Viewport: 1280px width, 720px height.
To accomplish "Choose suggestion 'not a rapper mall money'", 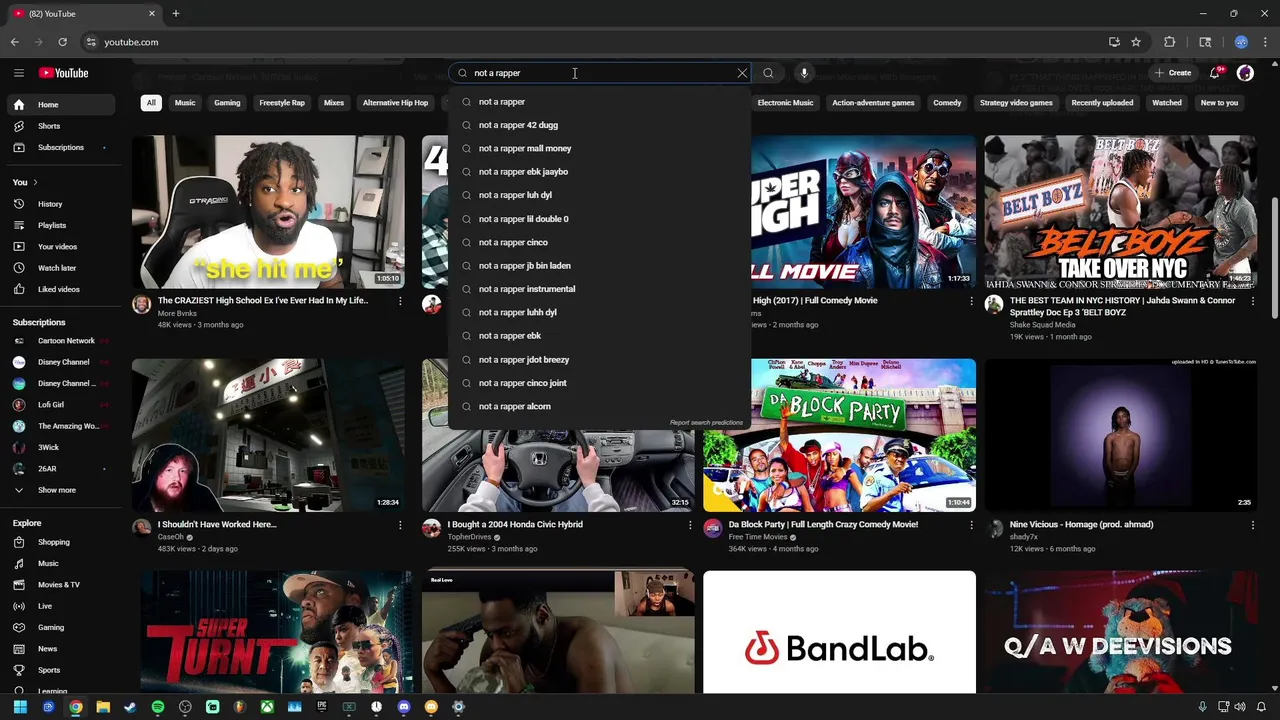I will pyautogui.click(x=600, y=149).
